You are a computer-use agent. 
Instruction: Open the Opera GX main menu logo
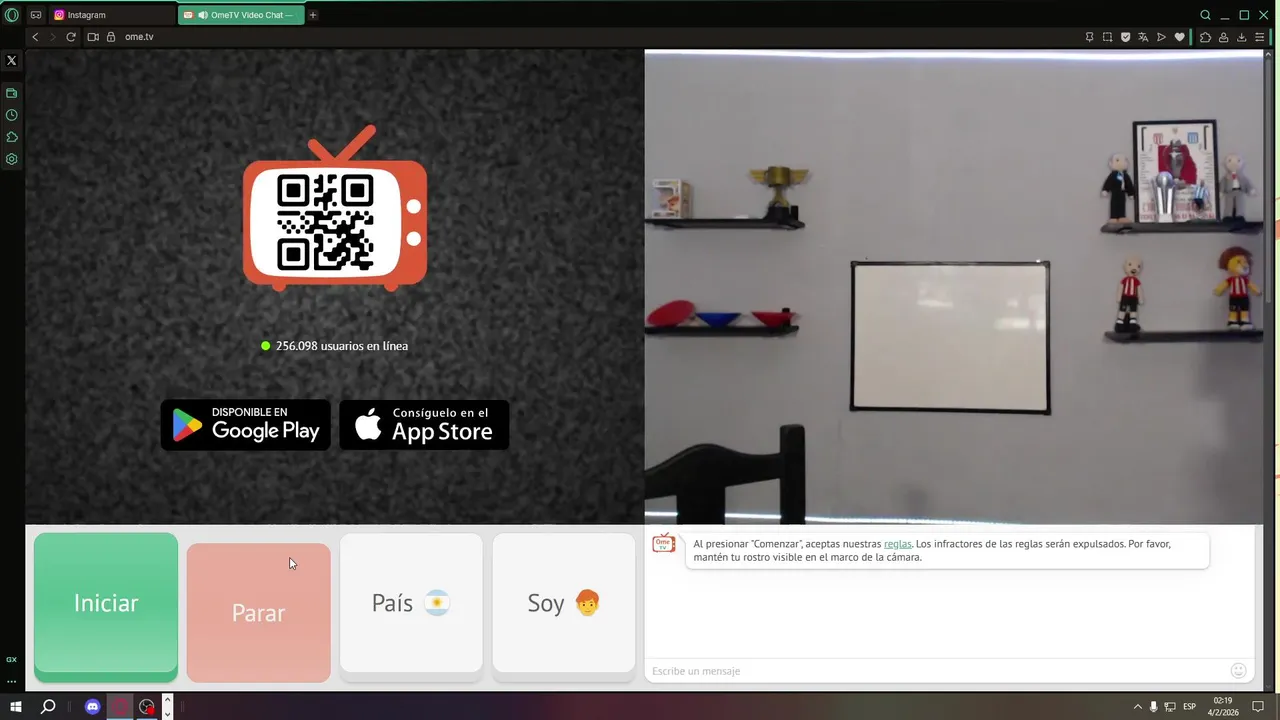point(12,15)
